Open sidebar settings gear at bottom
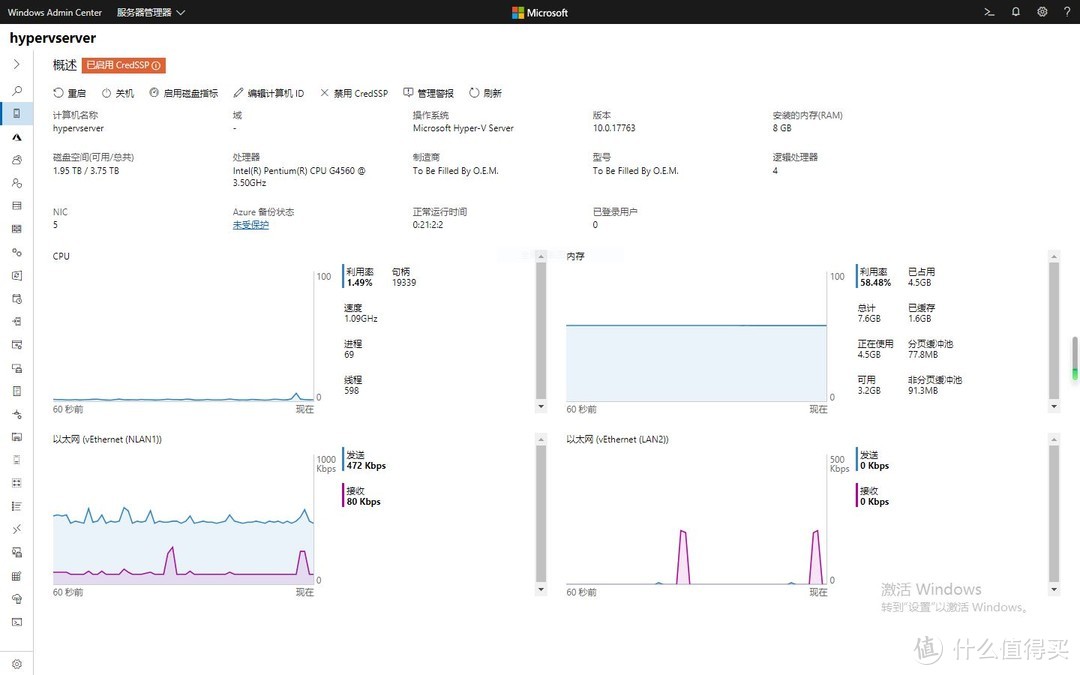 17,664
